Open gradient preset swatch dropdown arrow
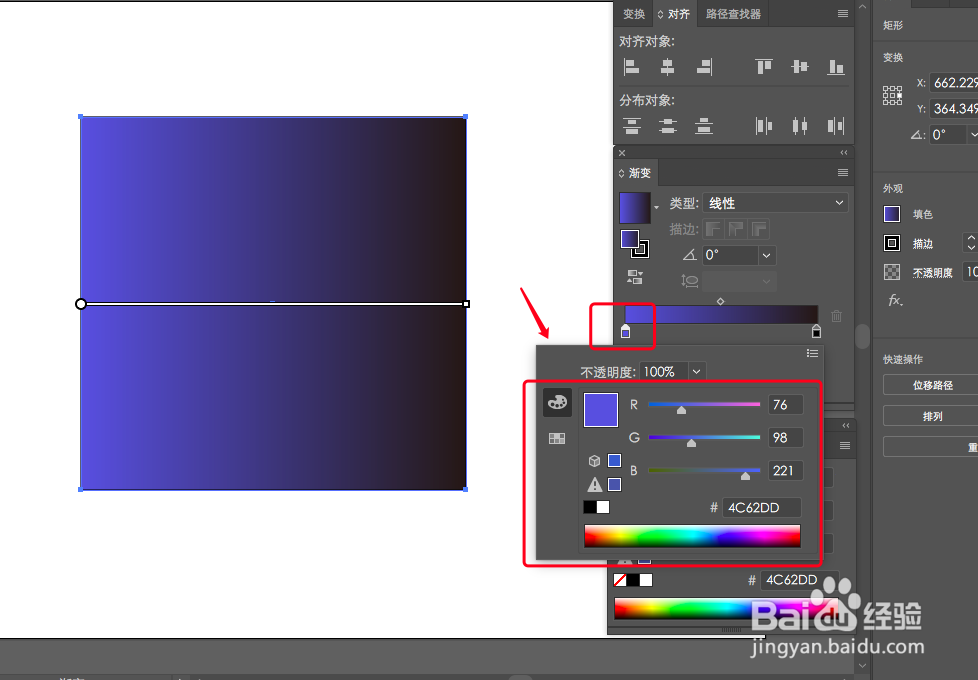The width and height of the screenshot is (978, 680). [656, 207]
